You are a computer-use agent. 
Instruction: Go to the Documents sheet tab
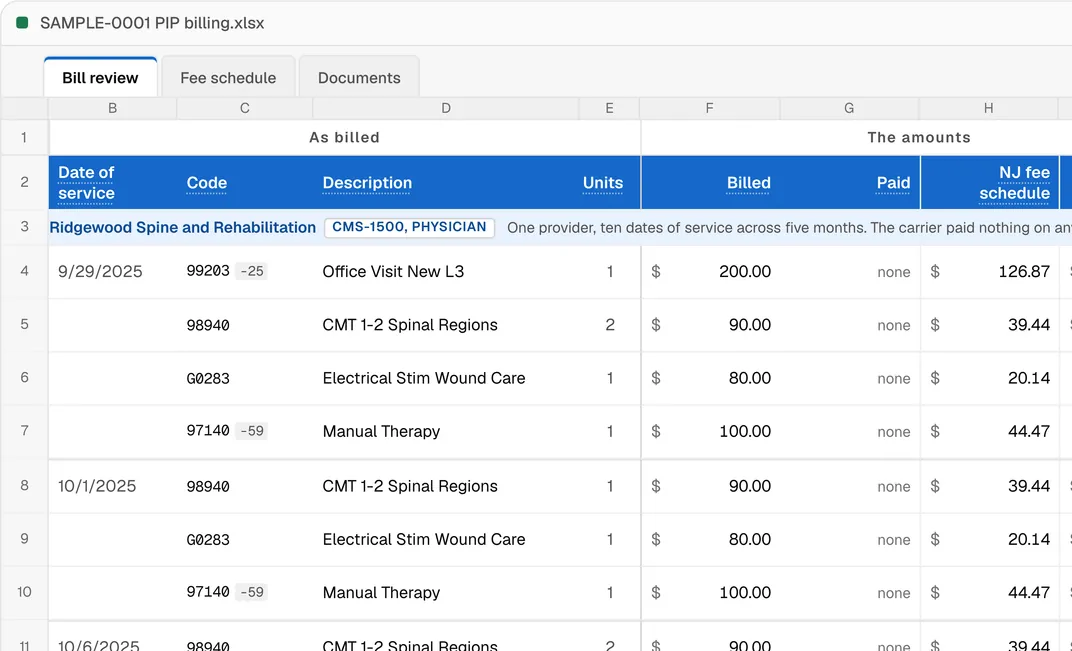coord(359,77)
